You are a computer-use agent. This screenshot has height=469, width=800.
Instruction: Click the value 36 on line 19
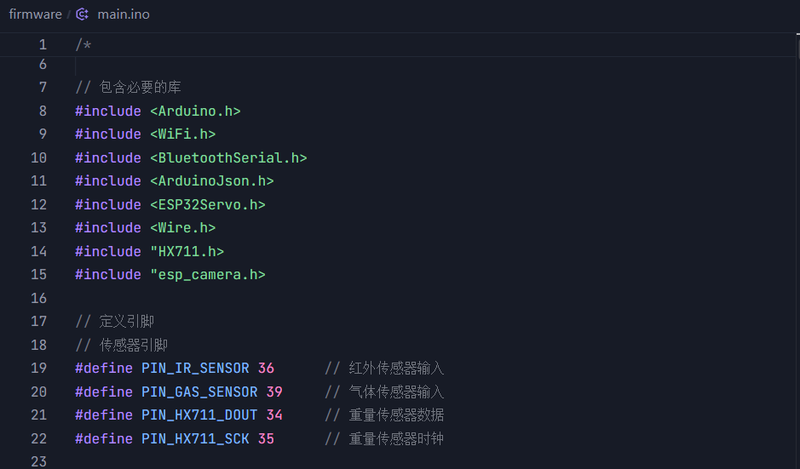266,368
